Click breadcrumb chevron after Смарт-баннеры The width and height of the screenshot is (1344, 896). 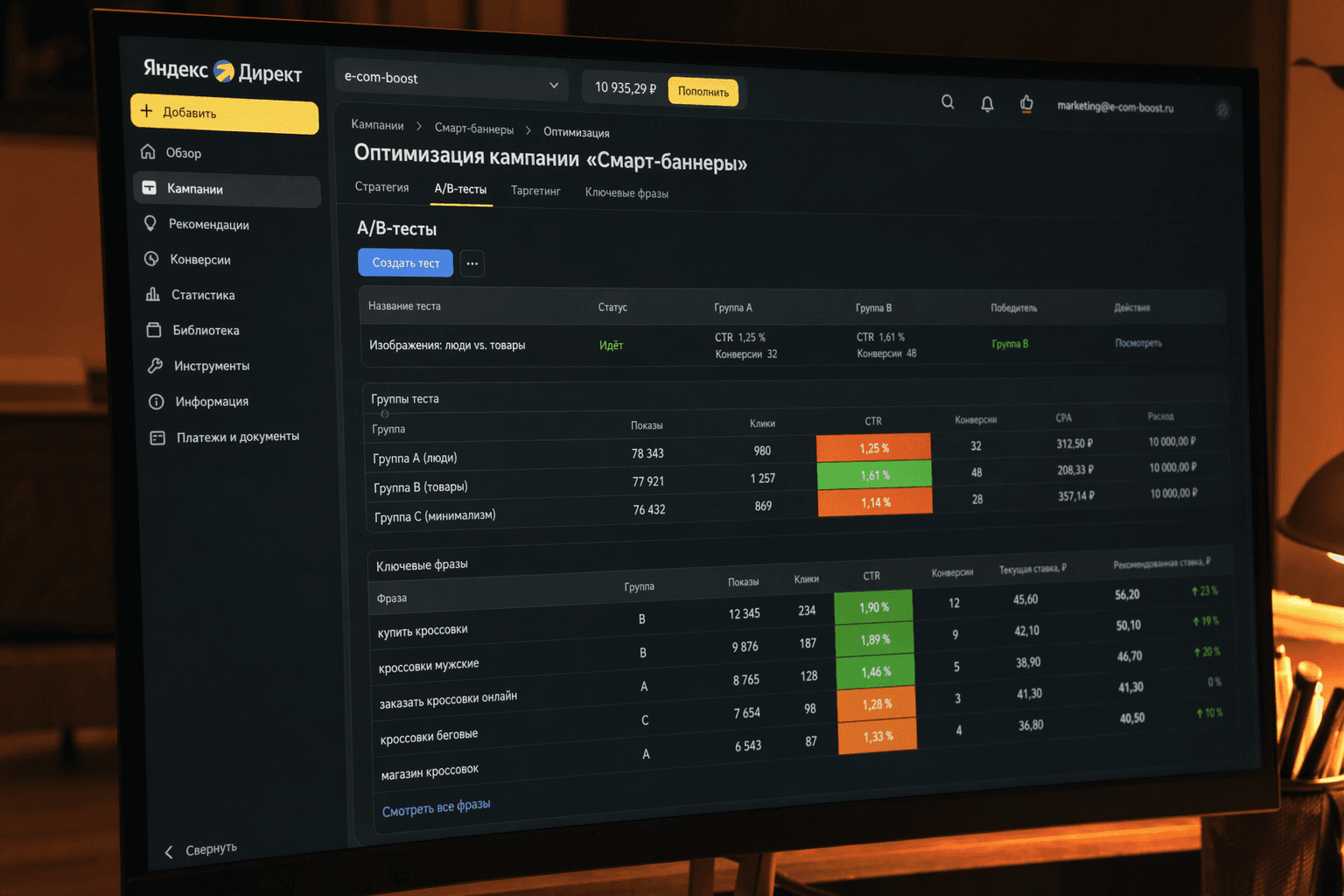click(x=528, y=130)
